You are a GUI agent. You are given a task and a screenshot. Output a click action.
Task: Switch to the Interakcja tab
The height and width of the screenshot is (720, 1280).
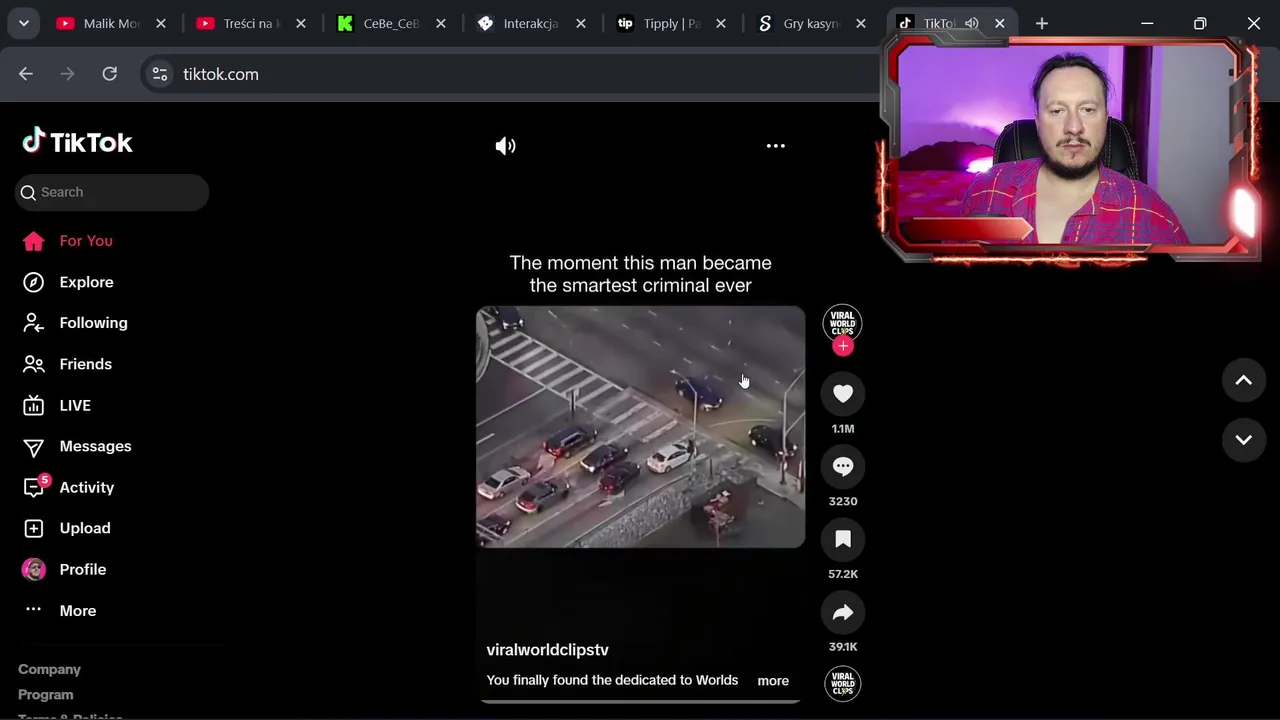pyautogui.click(x=530, y=23)
